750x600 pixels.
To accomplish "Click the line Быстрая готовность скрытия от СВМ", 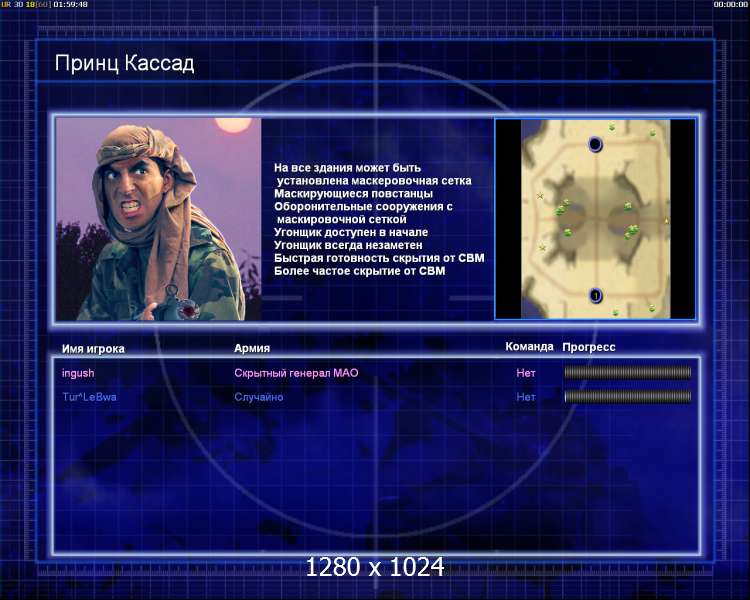I will pos(379,258).
